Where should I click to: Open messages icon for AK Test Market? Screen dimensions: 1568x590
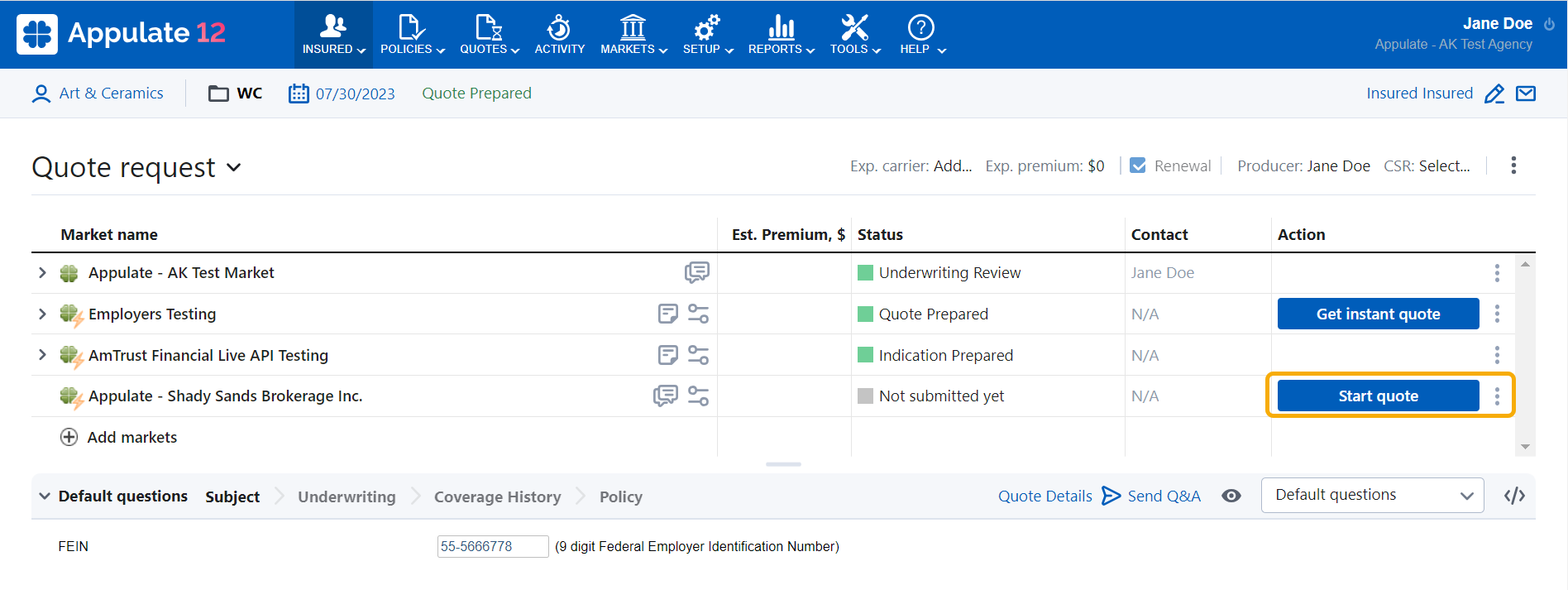point(697,272)
